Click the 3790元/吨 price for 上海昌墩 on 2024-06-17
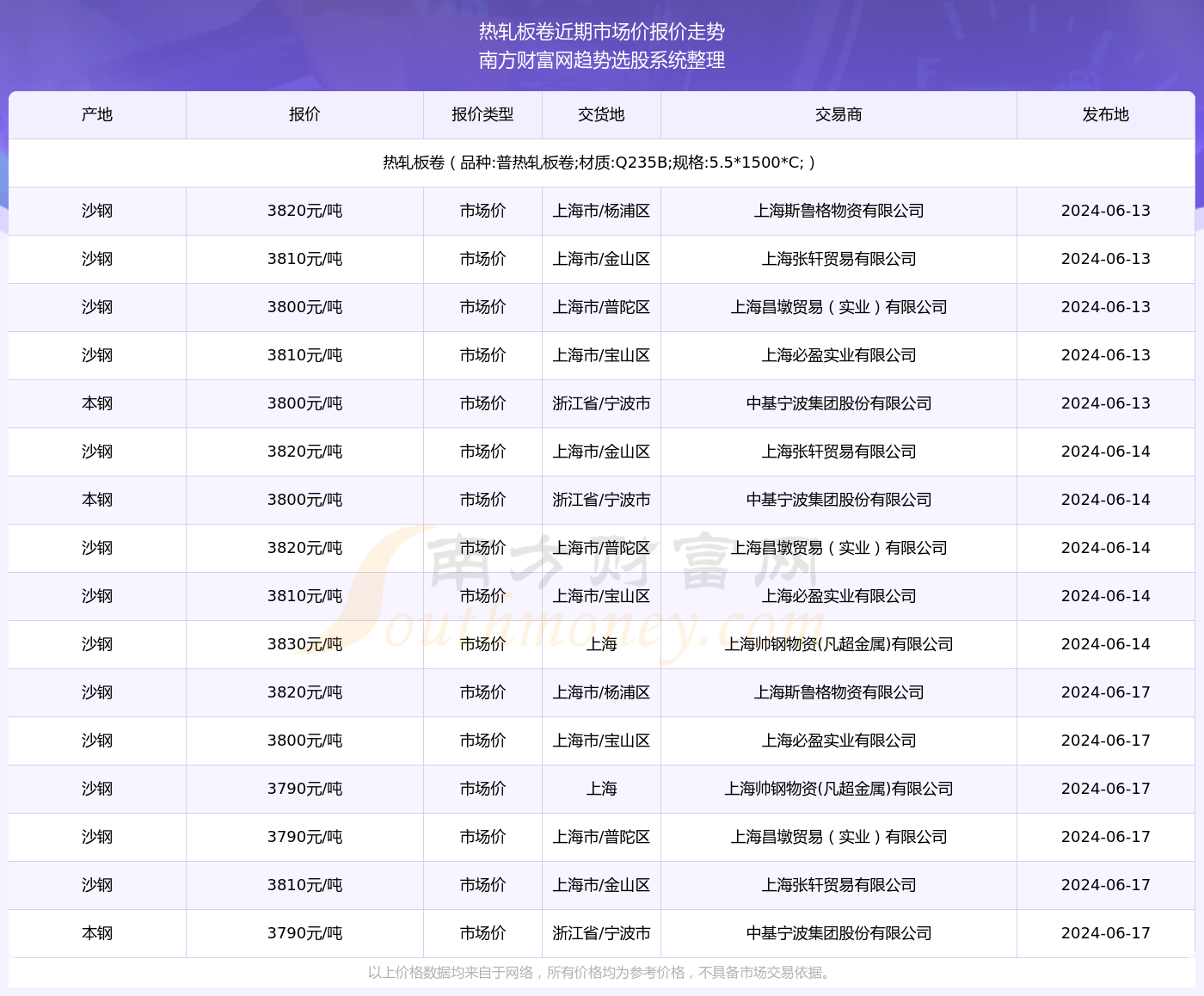 (x=304, y=837)
